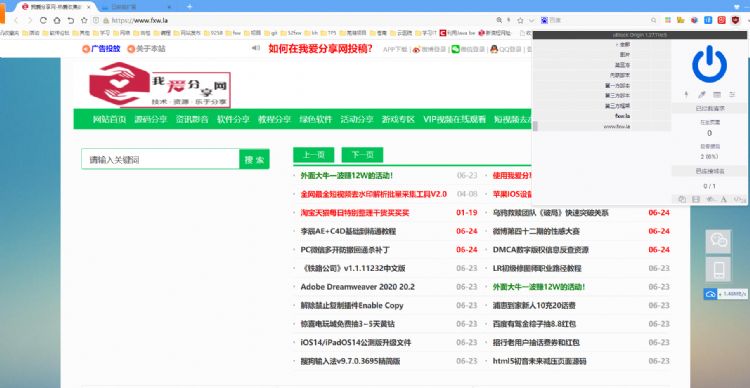750x388 pixels.
Task: Click the green 搜索 search button
Action: point(254,160)
